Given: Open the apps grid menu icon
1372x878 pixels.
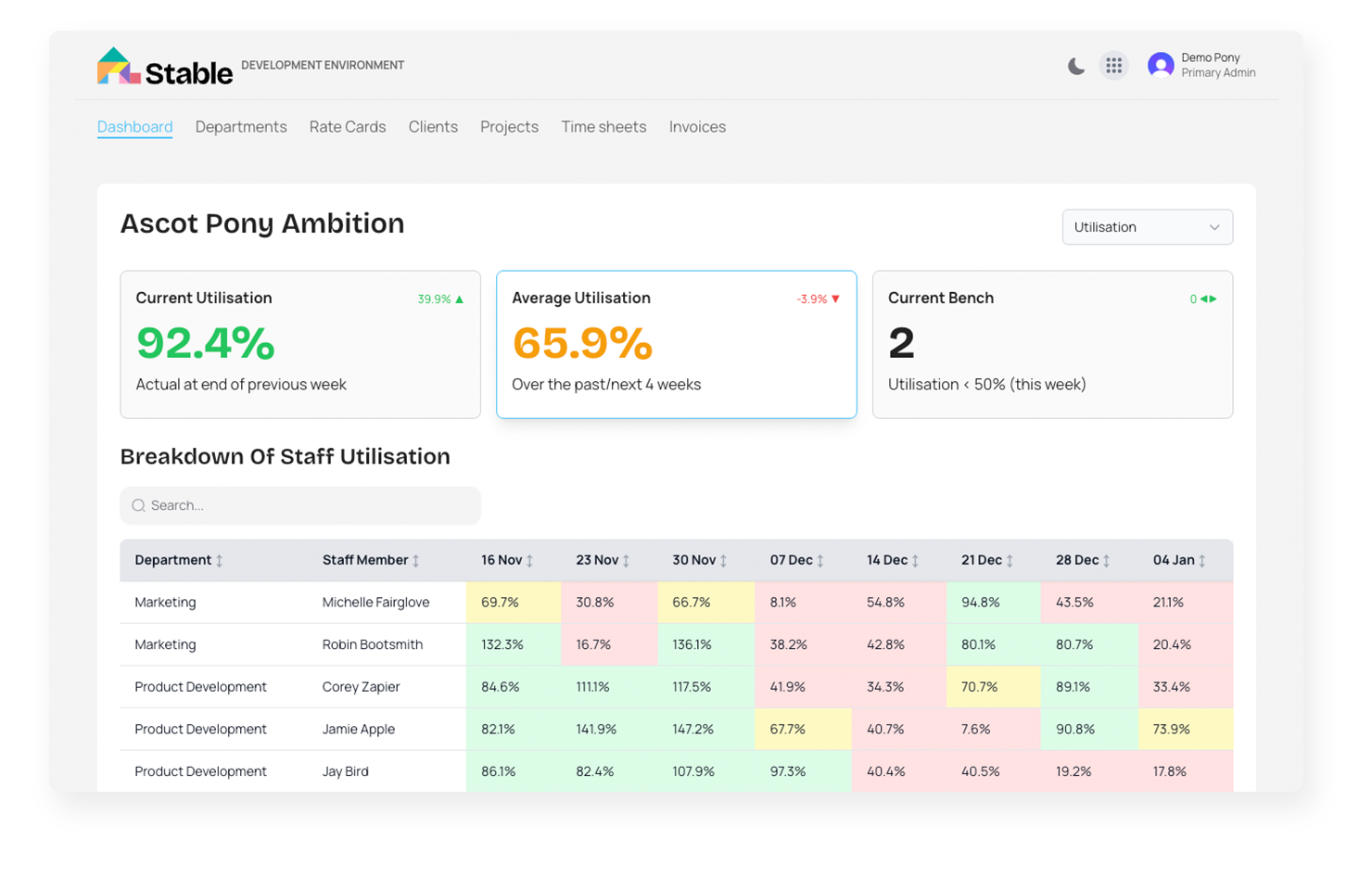Looking at the screenshot, I should 1113,66.
